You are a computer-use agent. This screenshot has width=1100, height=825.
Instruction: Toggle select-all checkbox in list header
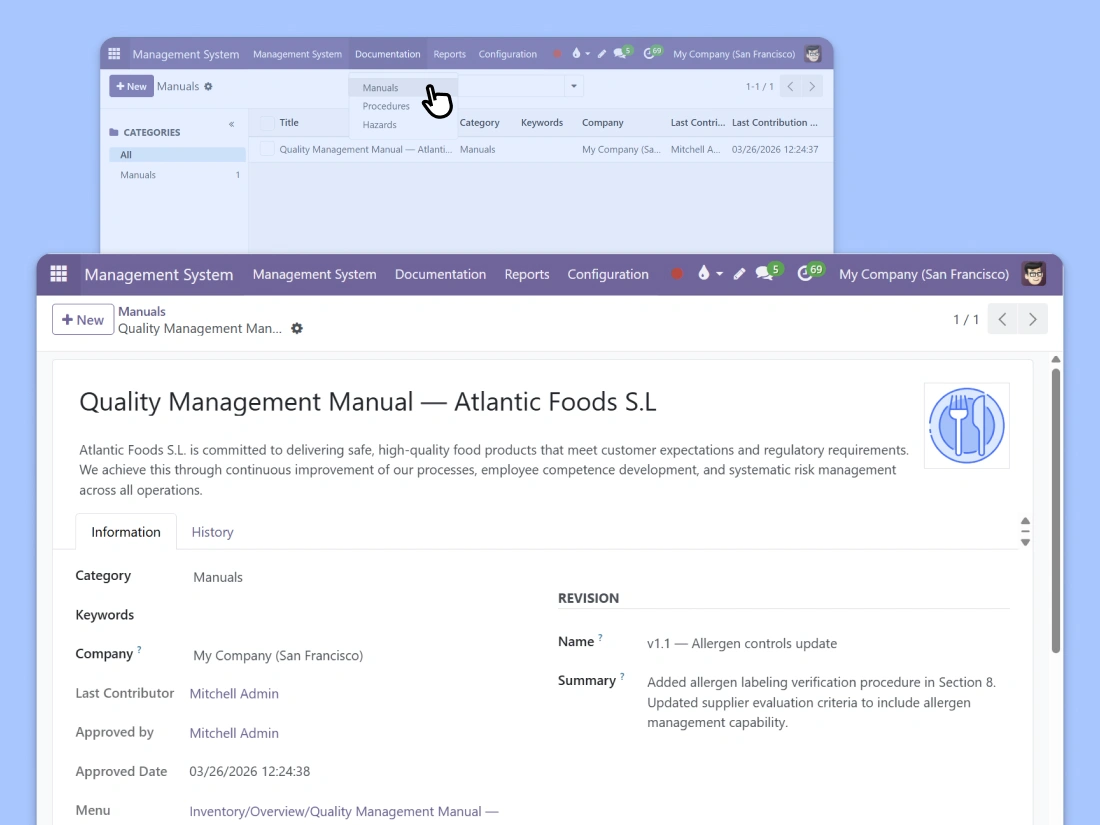pyautogui.click(x=267, y=123)
